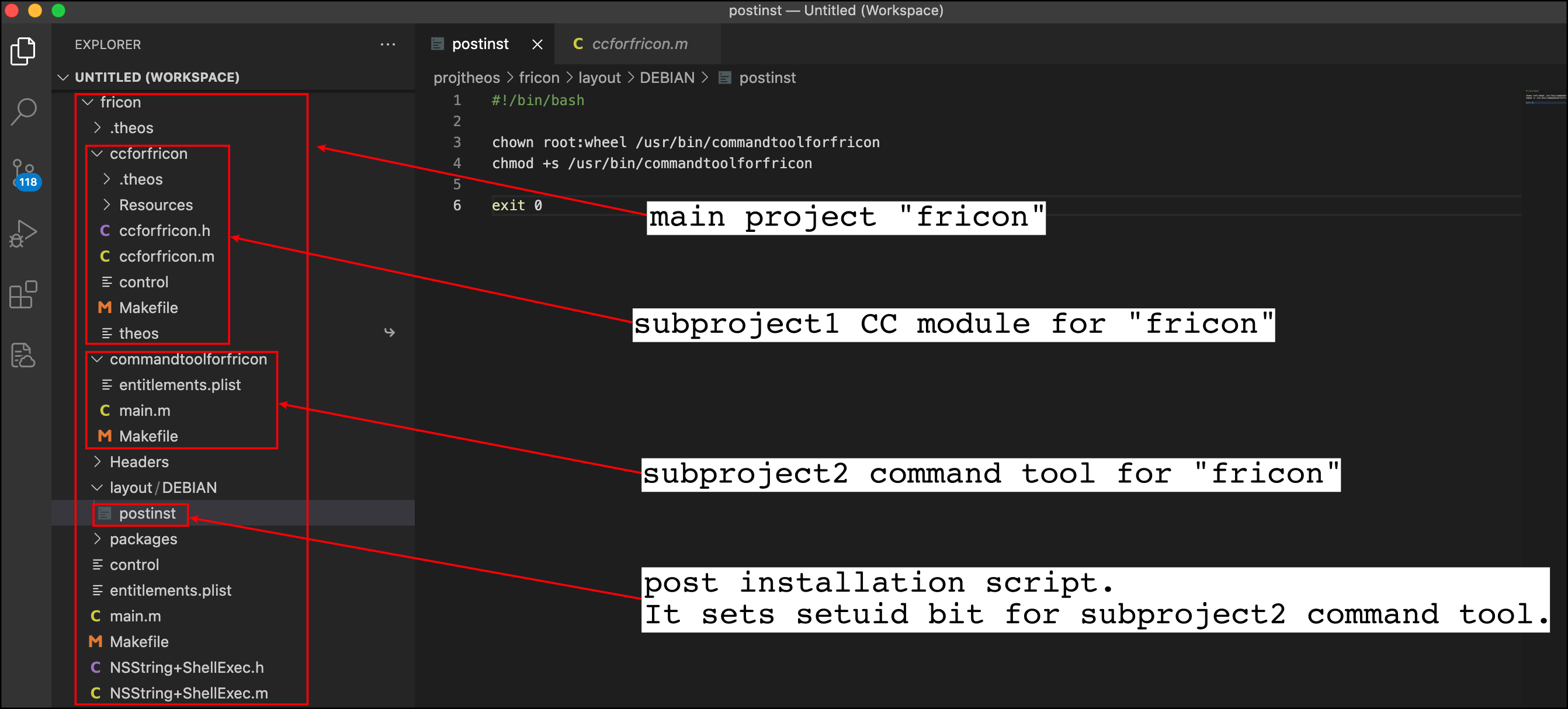This screenshot has width=1568, height=709.
Task: Click the DEBIAN breadcrumb segment
Action: (667, 78)
